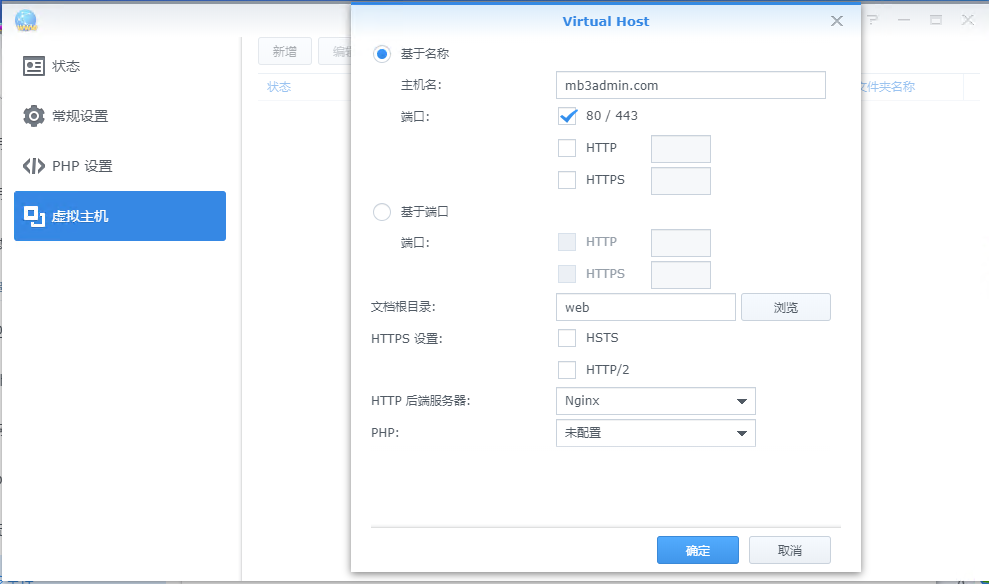This screenshot has width=989, height=584.
Task: Enable HTTP checkbox under 基于名称
Action: (567, 148)
